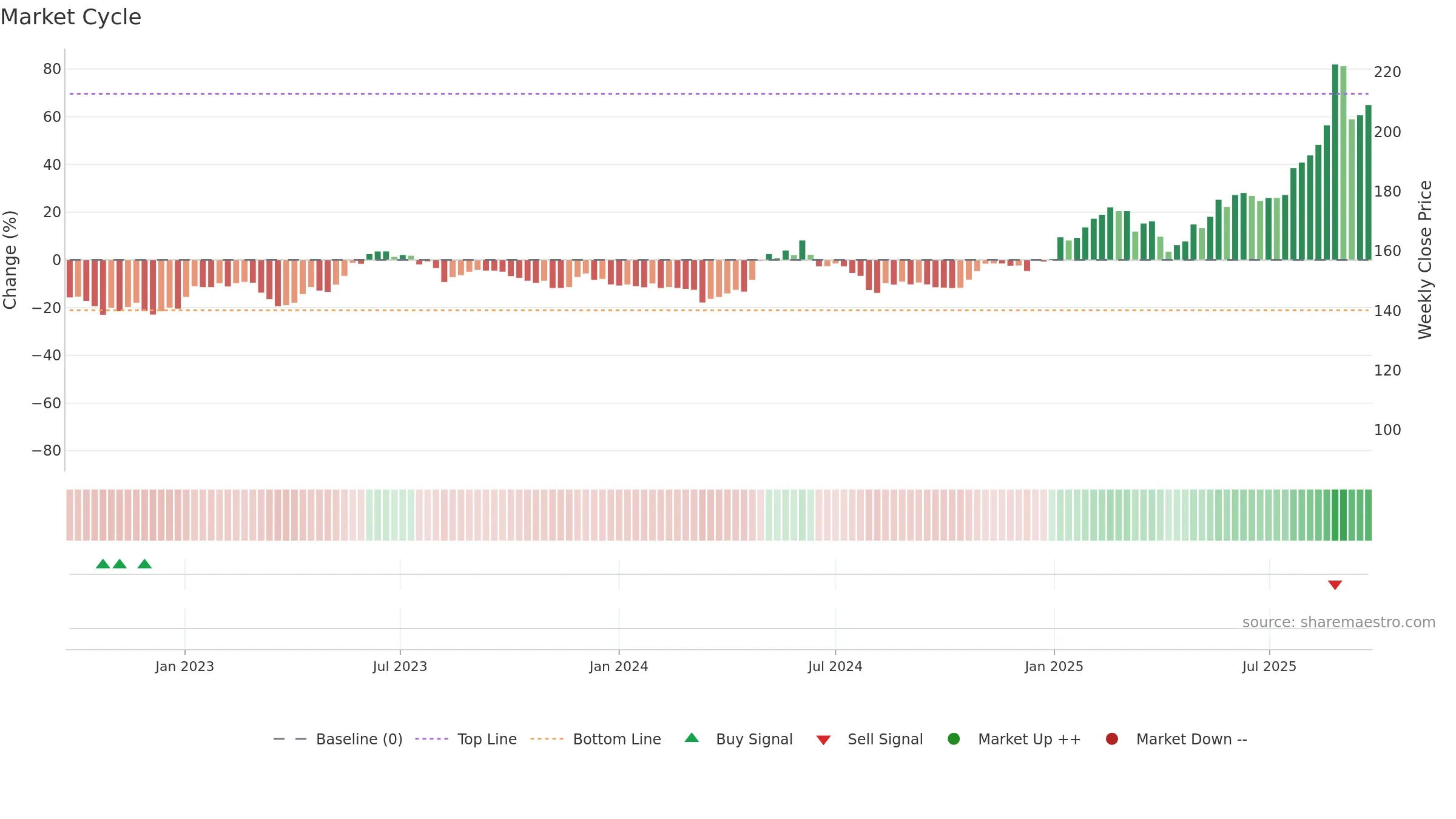Screen dimensions: 1456x819
Task: Click the Jan 2023 x-axis label
Action: 184,666
